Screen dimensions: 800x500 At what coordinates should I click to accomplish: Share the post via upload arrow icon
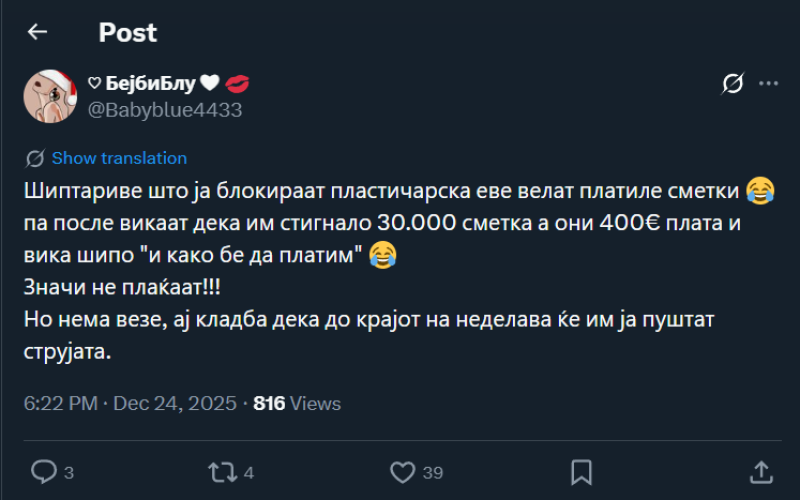coord(760,471)
